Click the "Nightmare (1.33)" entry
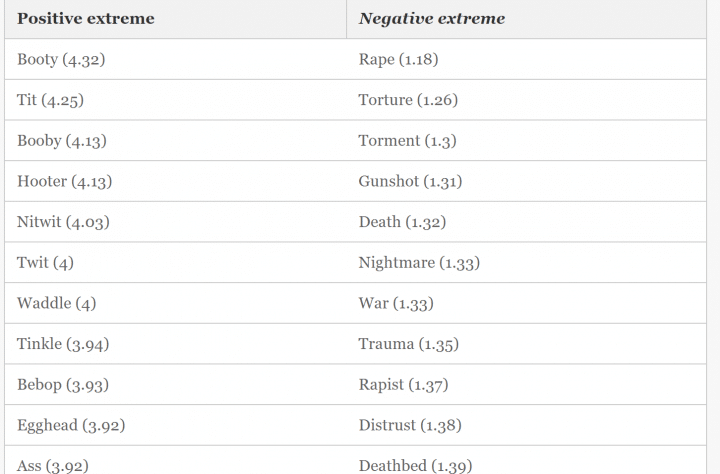Viewport: 720px width, 474px height. tap(419, 263)
